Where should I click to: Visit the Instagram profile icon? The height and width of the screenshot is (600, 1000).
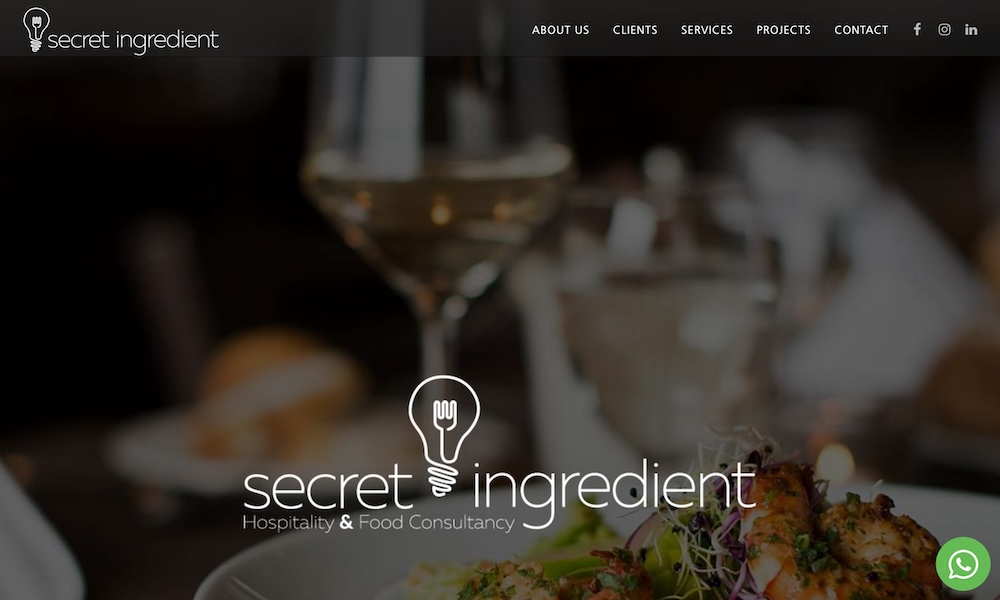(x=945, y=29)
